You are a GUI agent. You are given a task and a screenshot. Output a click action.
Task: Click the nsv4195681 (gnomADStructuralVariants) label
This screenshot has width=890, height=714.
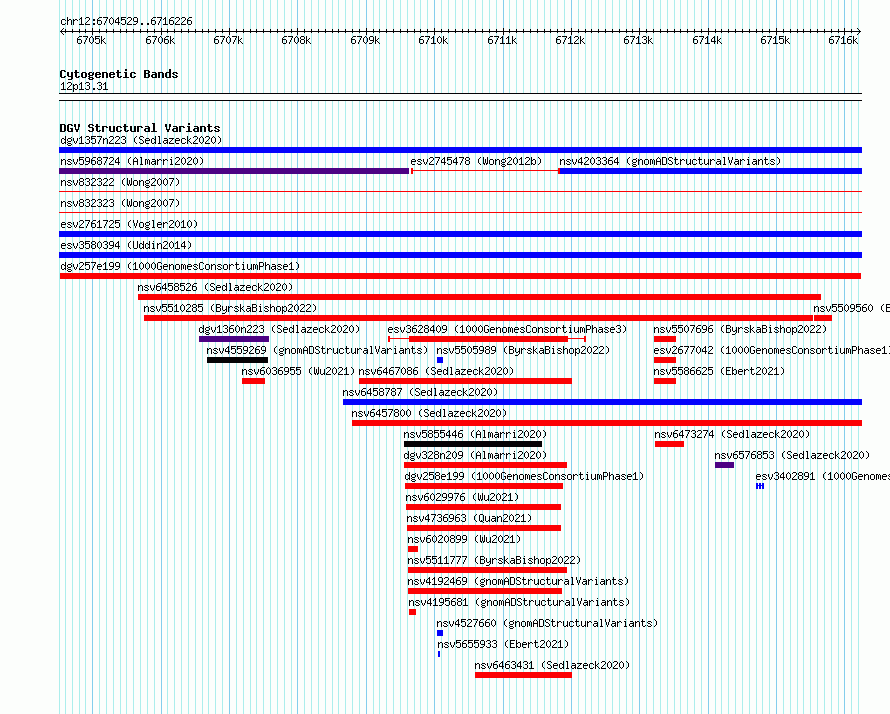click(519, 602)
